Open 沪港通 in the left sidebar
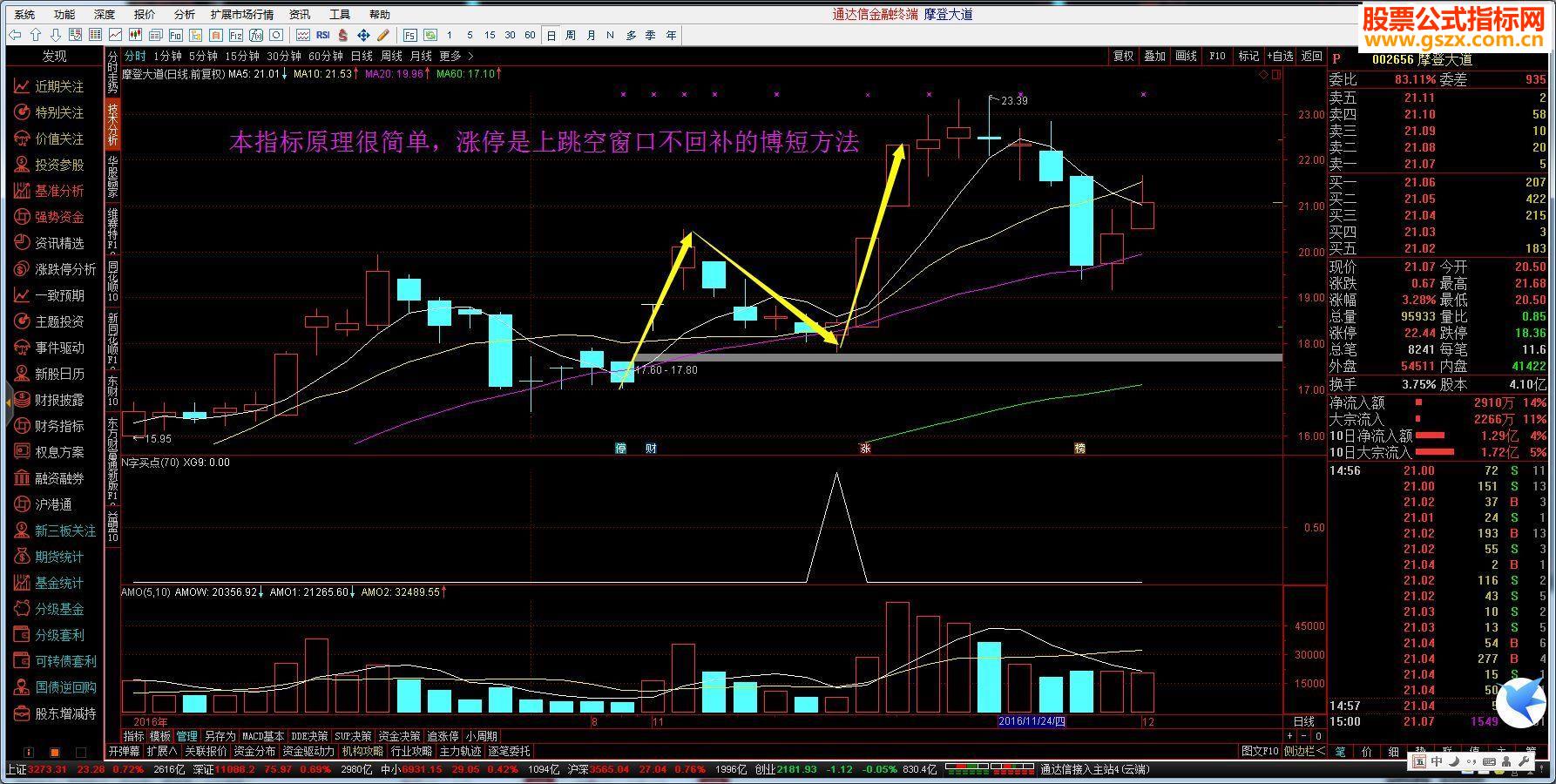The image size is (1556, 784). point(44,504)
